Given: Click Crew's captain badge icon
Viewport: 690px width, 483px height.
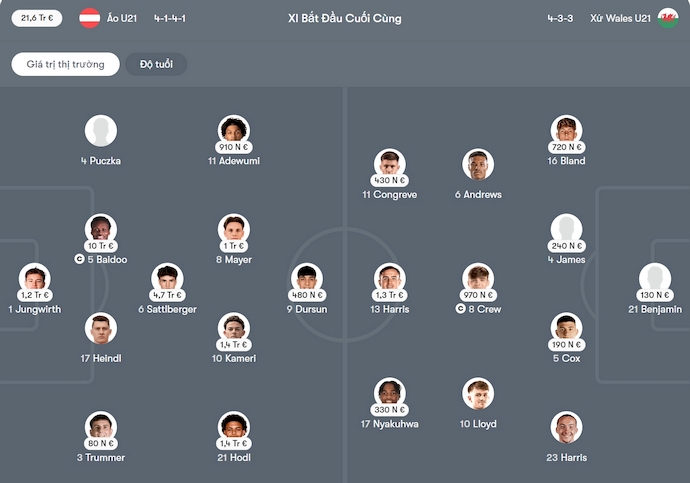Looking at the screenshot, I should [460, 310].
